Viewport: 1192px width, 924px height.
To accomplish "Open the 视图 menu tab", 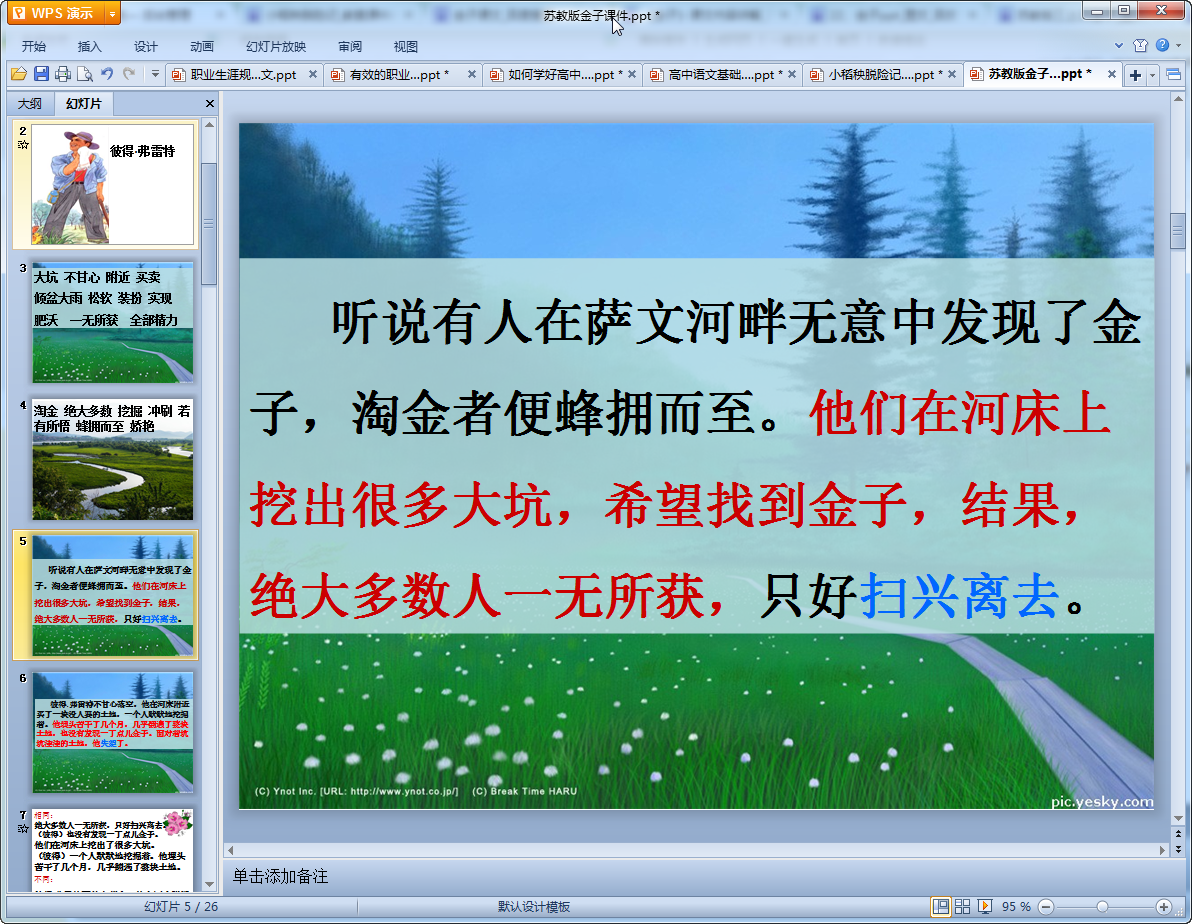I will (x=405, y=46).
